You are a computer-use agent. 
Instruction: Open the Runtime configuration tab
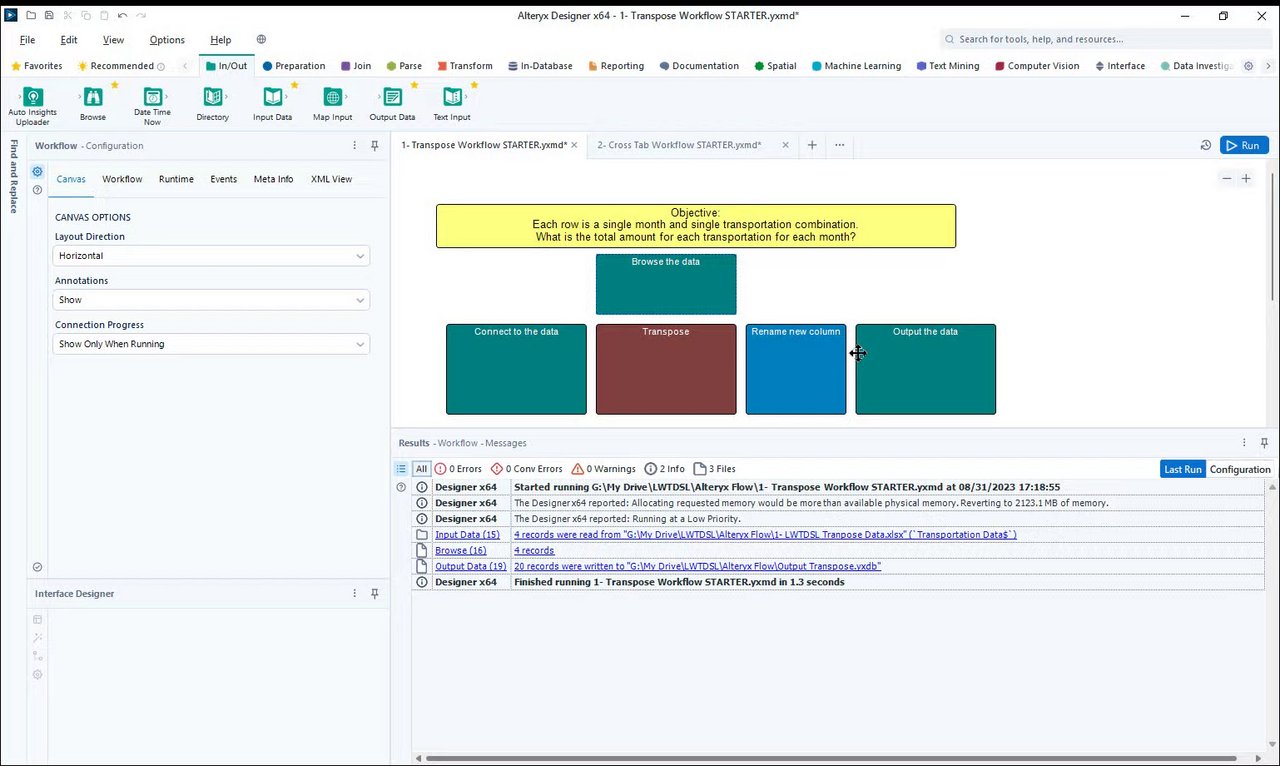click(176, 179)
